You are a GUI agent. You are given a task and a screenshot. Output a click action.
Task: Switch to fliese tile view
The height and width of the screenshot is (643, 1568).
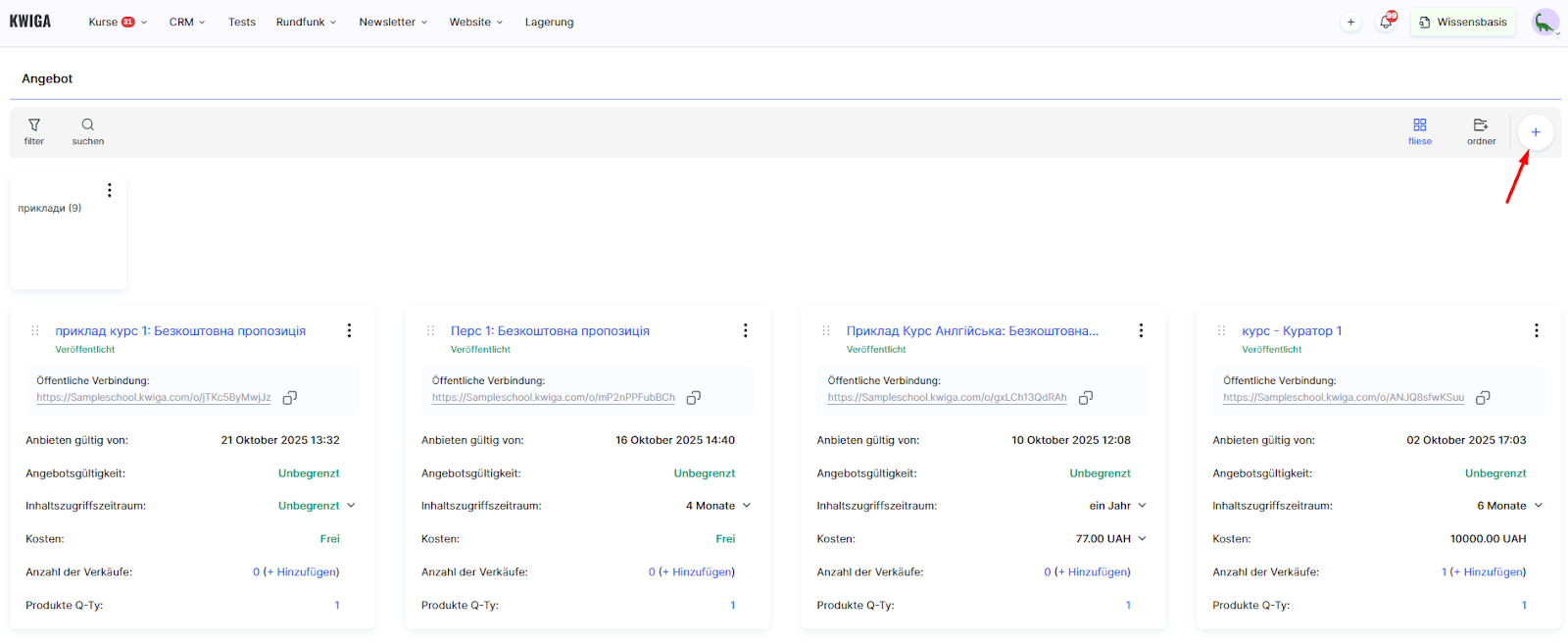pyautogui.click(x=1419, y=130)
